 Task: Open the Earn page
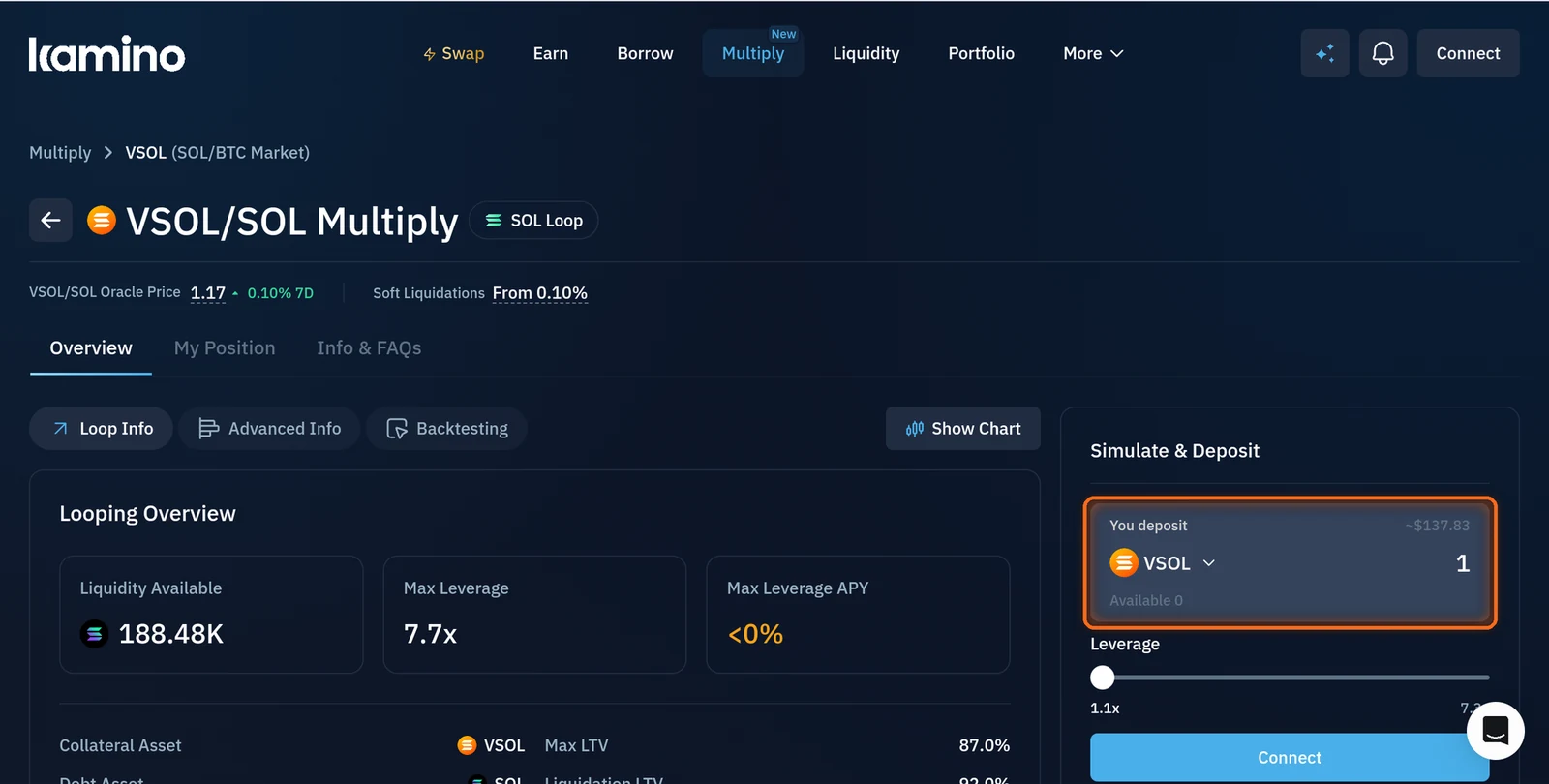(x=550, y=53)
